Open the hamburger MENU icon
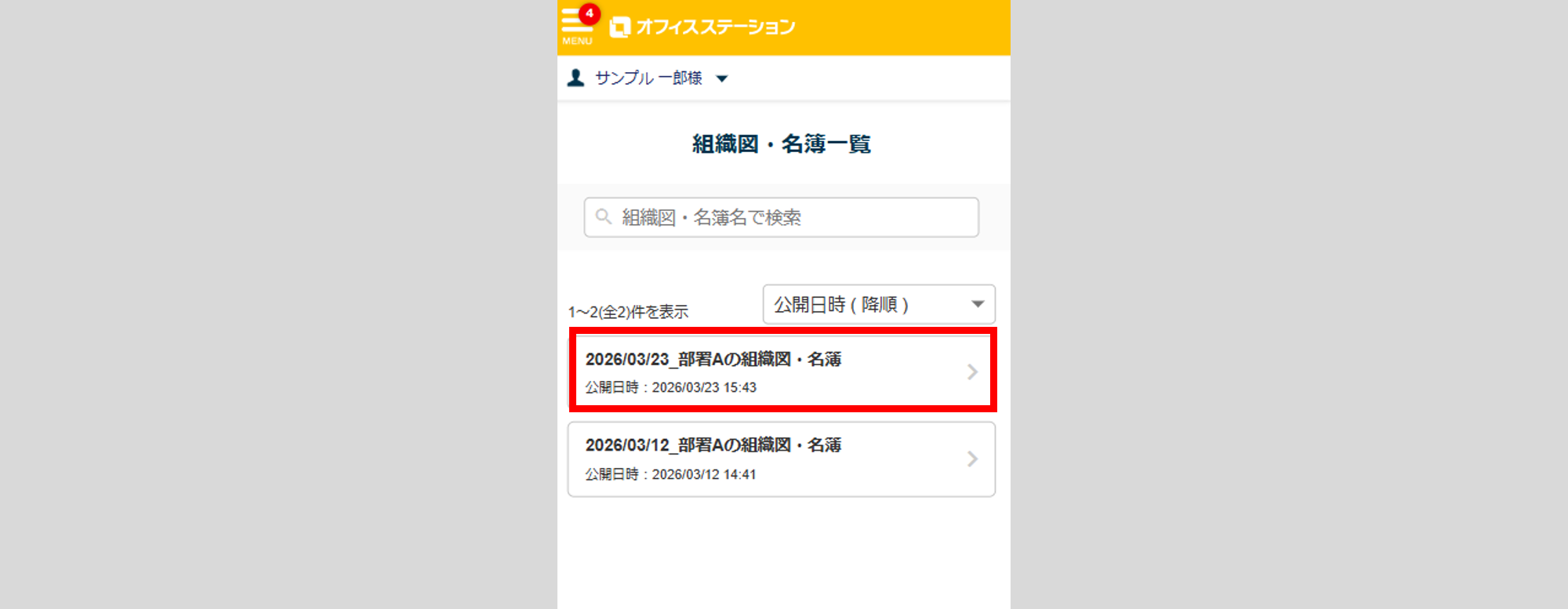This screenshot has width=1568, height=609. point(575,22)
